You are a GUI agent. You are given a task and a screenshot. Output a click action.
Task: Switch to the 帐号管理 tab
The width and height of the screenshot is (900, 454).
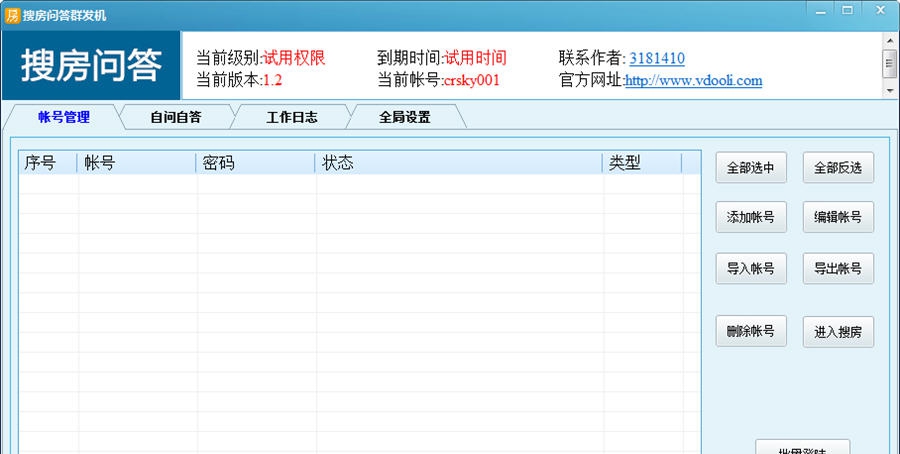coord(63,117)
